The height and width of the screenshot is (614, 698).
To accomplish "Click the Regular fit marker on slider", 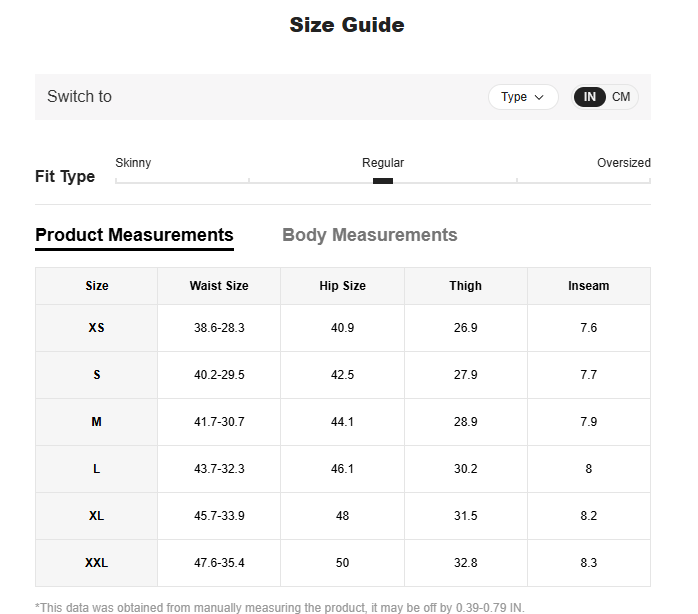I will click(382, 181).
